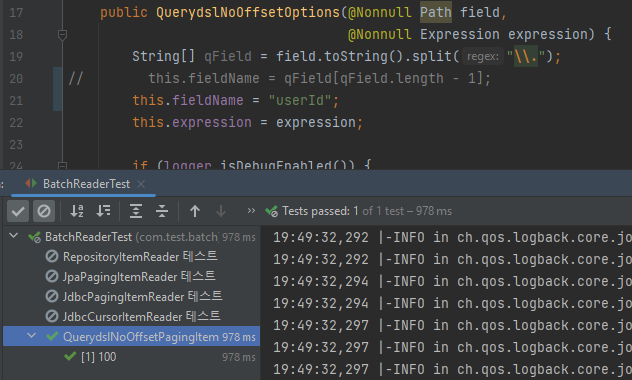Screen dimensions: 632x380
Task: Click passed checkmark beside QuerydslNoOffsetPagingItem
Action: (52, 336)
